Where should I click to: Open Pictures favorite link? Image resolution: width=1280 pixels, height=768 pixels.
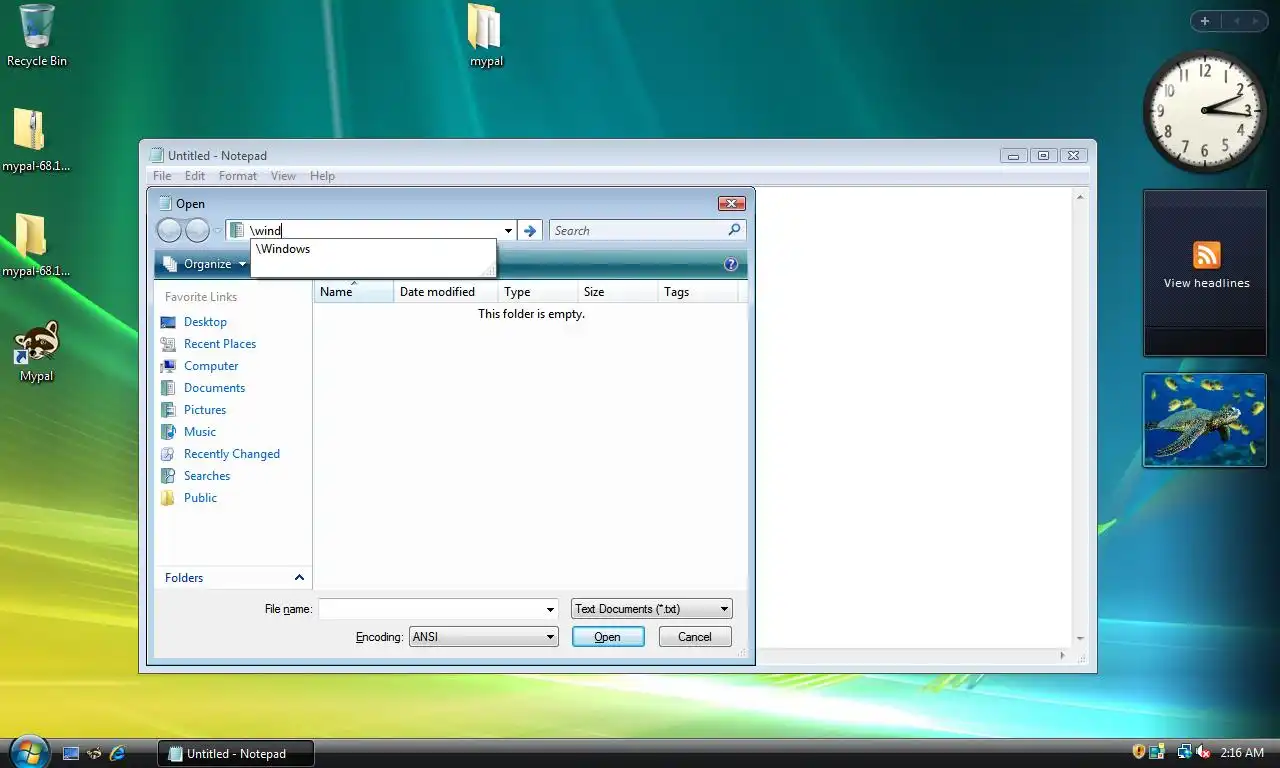point(205,410)
